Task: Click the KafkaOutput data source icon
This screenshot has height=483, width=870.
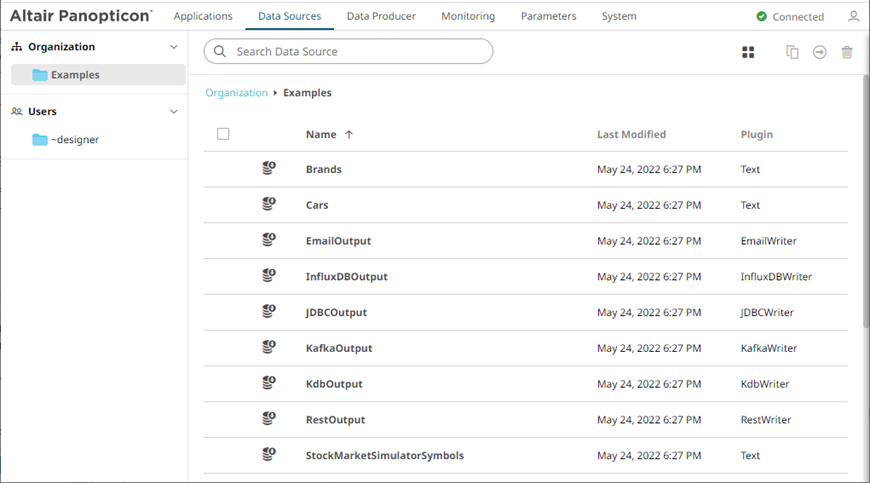Action: [x=269, y=348]
